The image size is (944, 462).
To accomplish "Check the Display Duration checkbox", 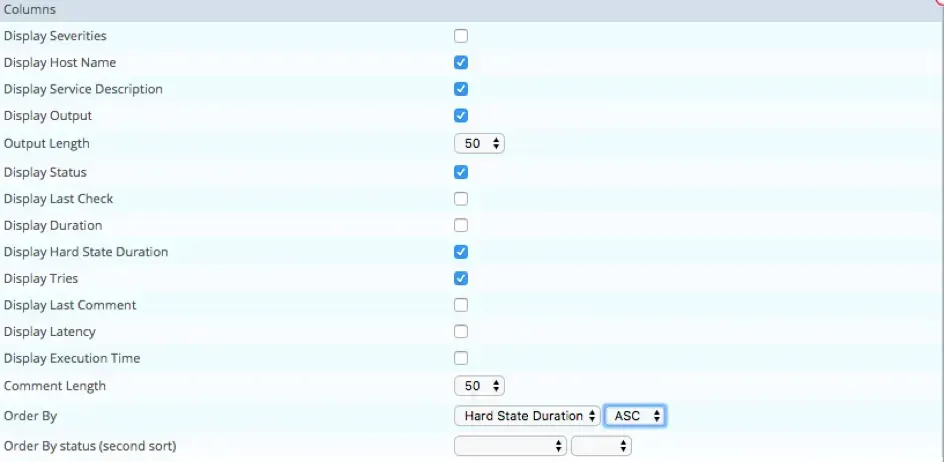I will 461,225.
